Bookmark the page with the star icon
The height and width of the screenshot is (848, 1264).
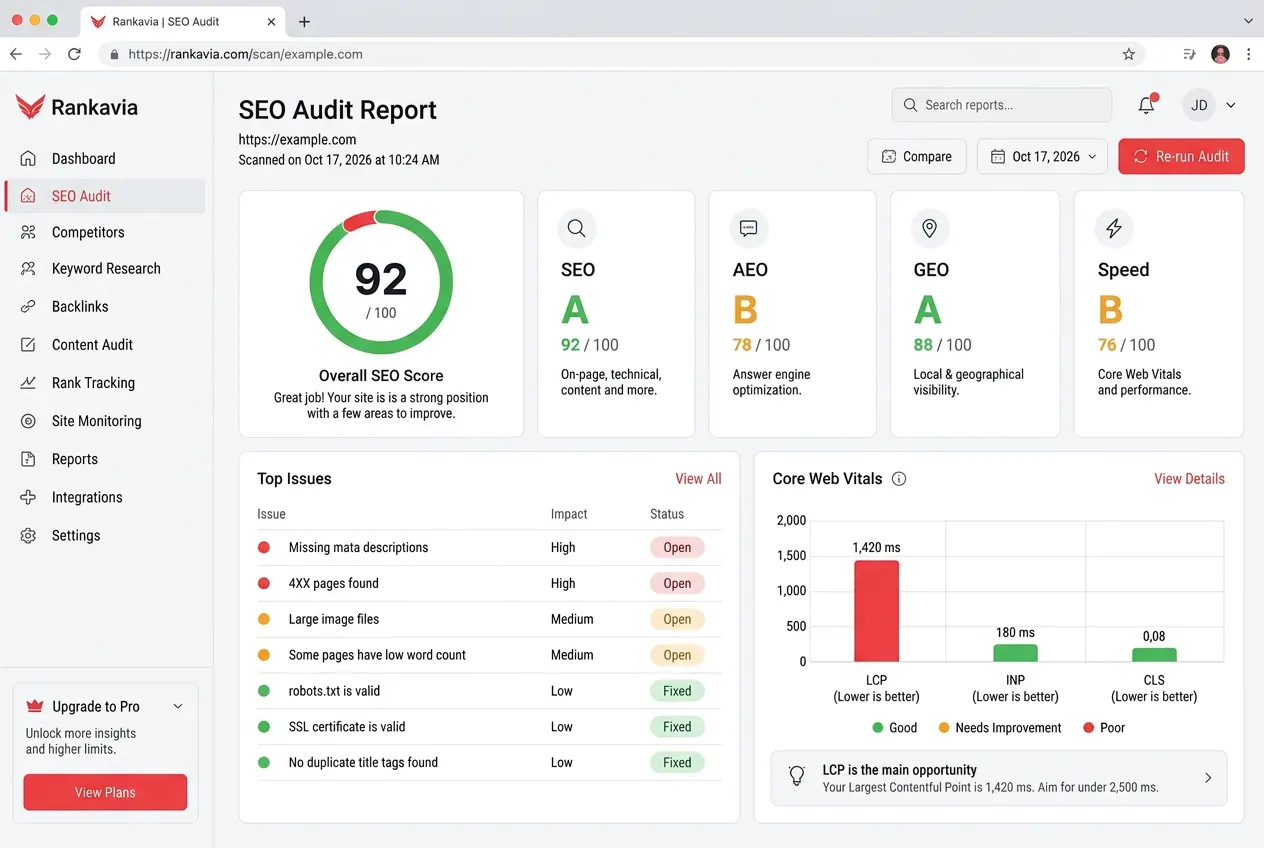pos(1129,54)
